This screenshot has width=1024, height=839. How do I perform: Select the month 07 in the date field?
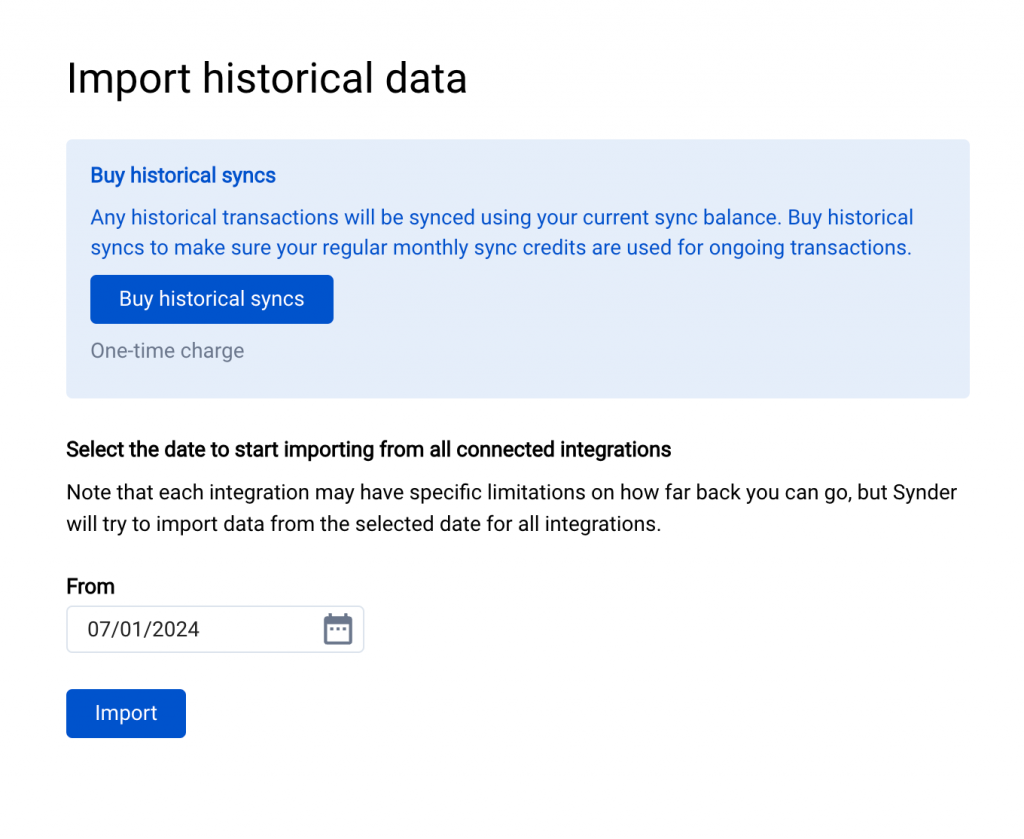pyautogui.click(x=99, y=629)
